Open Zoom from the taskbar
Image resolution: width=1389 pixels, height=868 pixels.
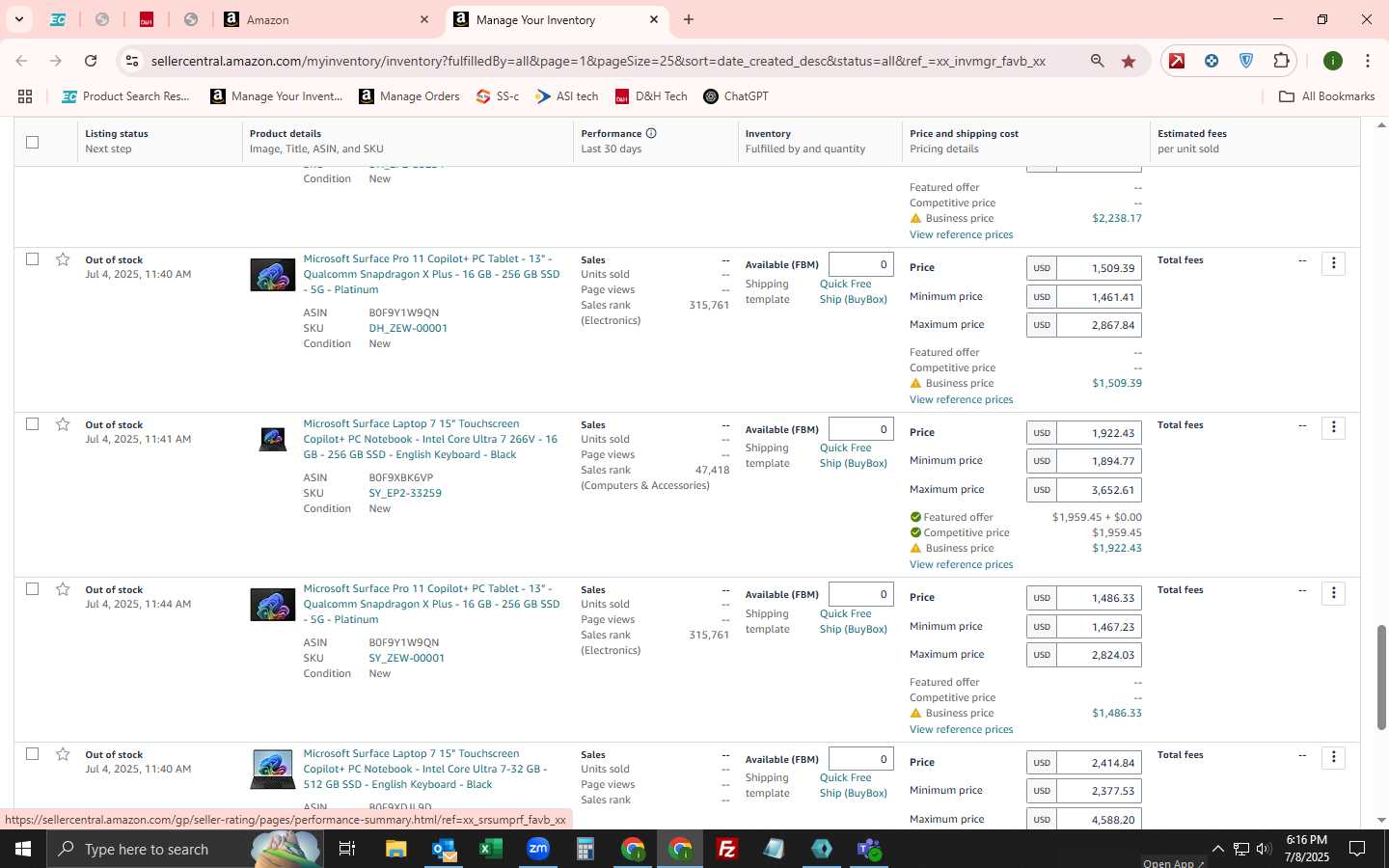pyautogui.click(x=538, y=849)
